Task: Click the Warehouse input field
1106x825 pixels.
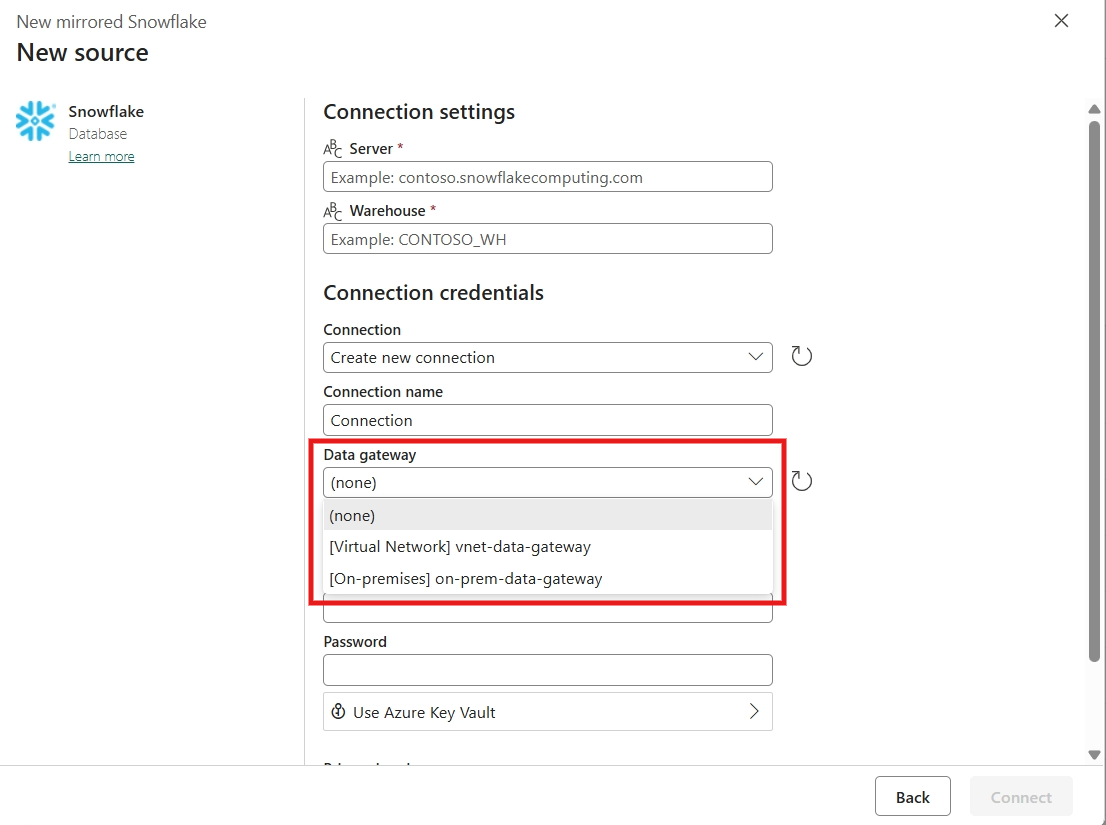Action: pos(548,238)
